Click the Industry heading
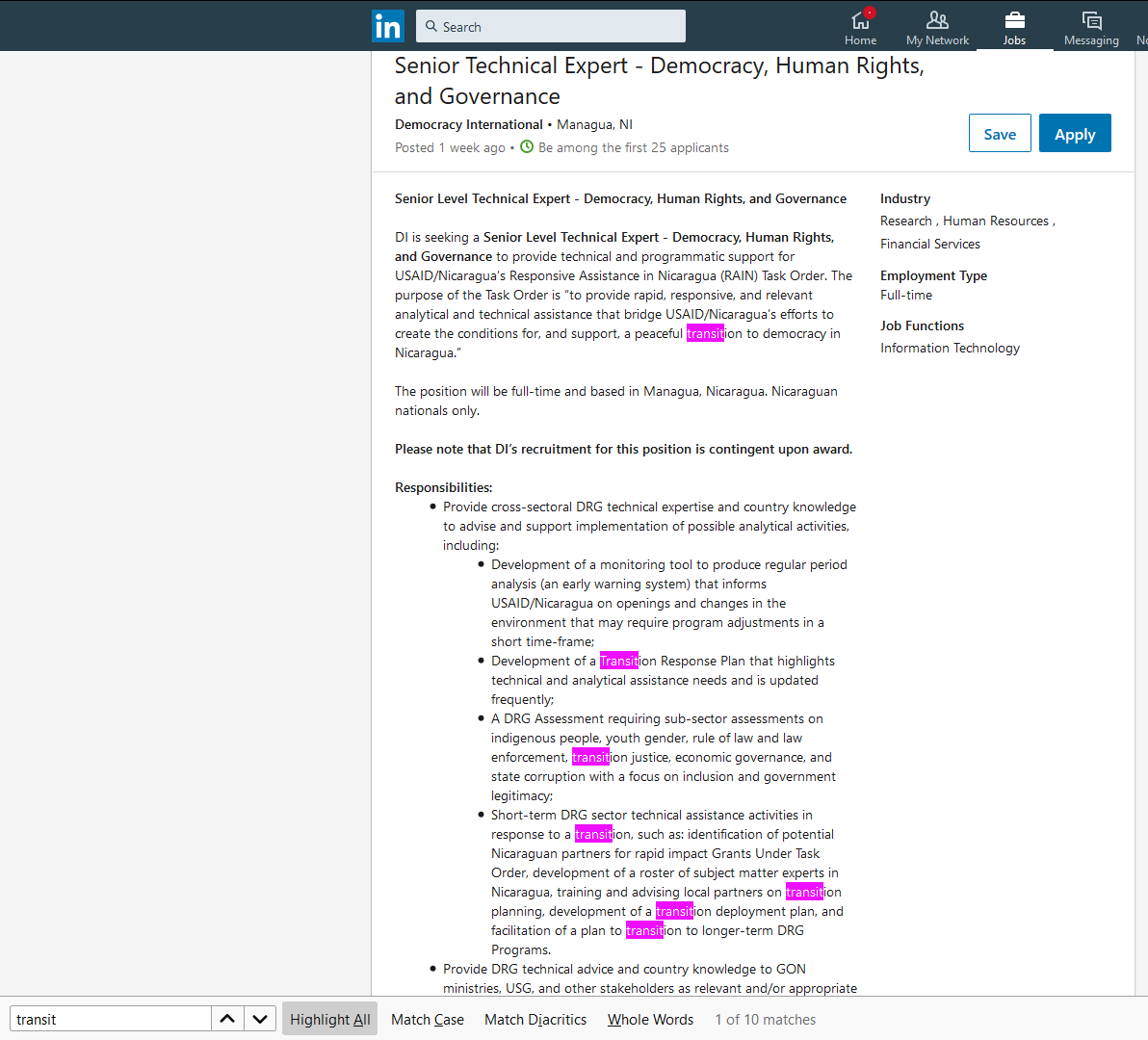Viewport: 1148px width, 1040px height. (905, 198)
